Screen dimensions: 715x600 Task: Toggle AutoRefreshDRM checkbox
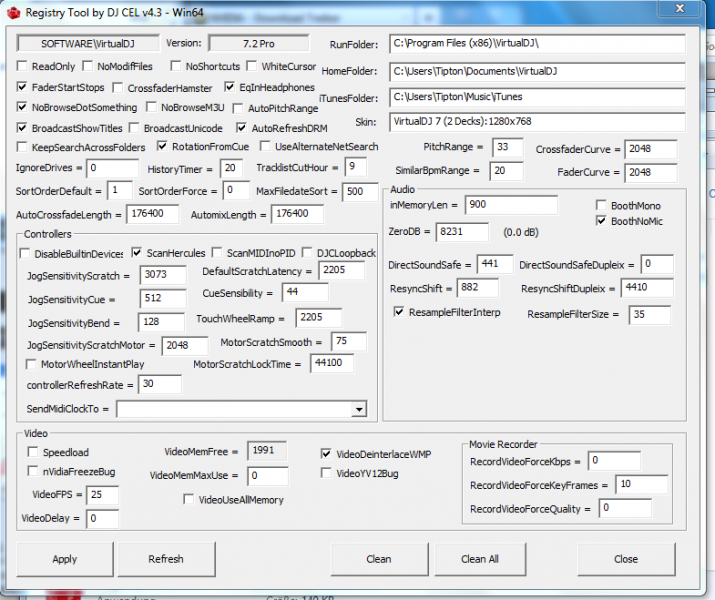click(x=241, y=128)
